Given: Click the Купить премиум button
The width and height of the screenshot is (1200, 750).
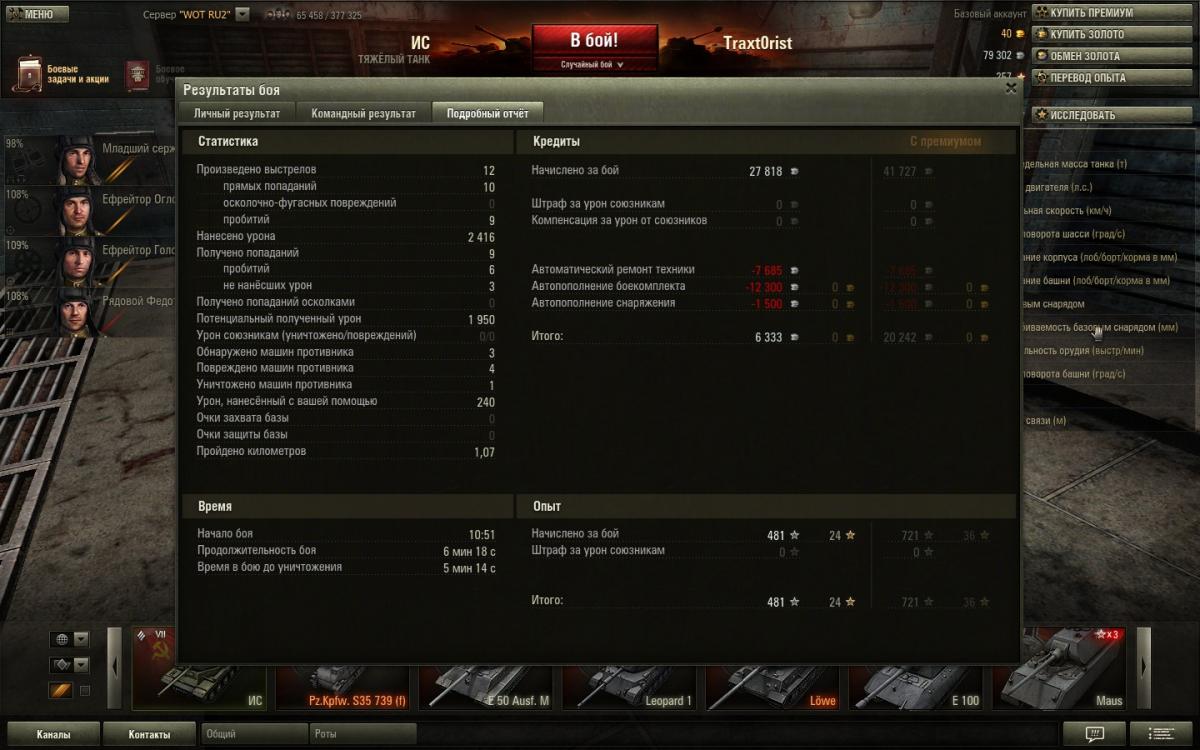Looking at the screenshot, I should [x=1112, y=13].
